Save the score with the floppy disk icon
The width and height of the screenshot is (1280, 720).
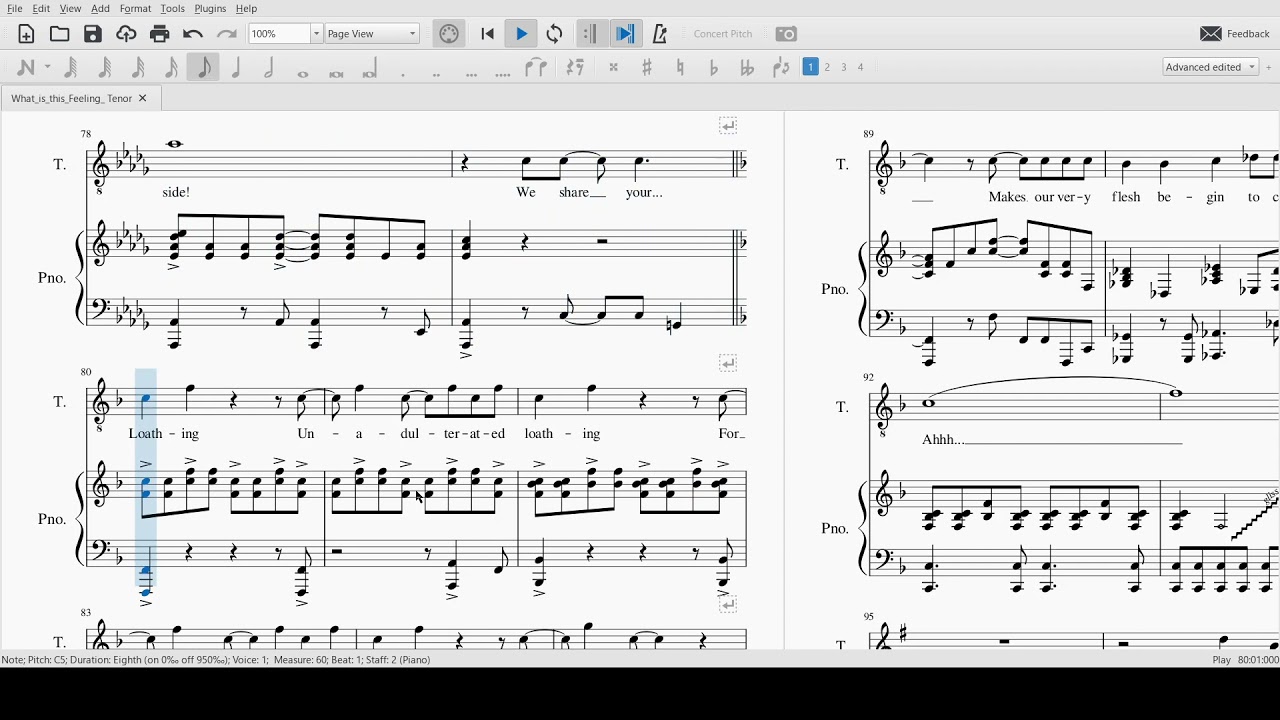click(x=93, y=34)
